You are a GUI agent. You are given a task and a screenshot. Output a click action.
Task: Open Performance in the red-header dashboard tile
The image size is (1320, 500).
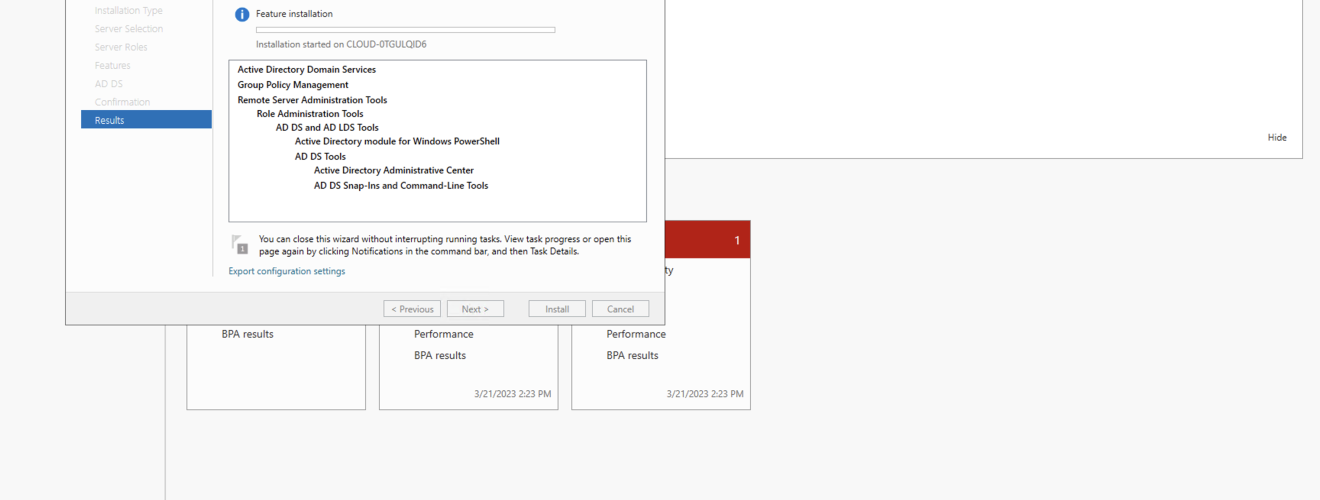(x=636, y=334)
